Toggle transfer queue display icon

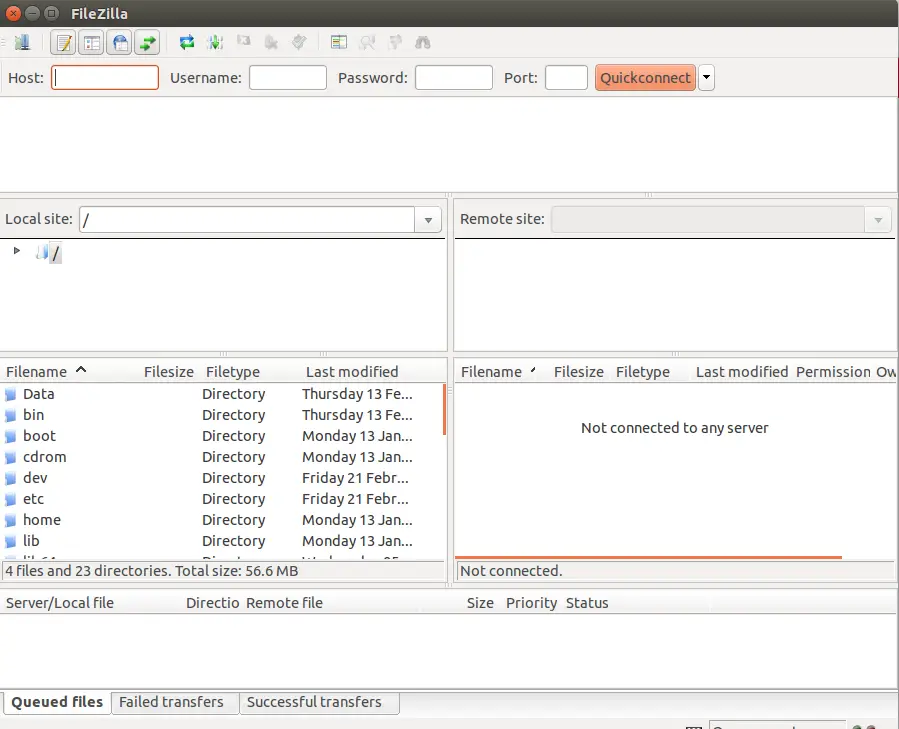pyautogui.click(x=147, y=42)
